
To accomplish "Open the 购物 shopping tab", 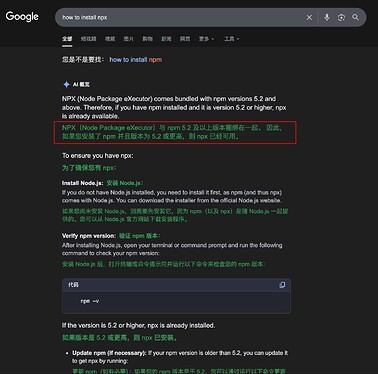I will click(147, 39).
